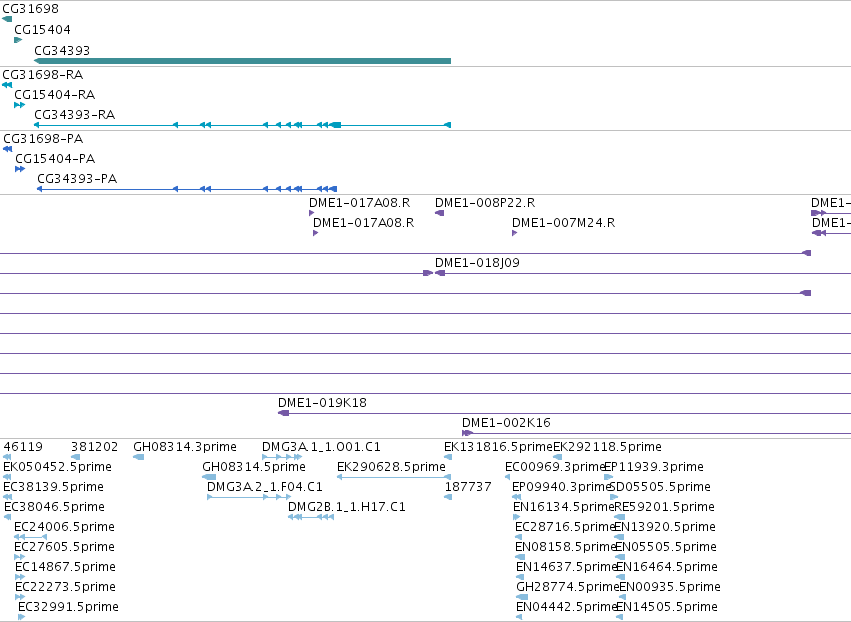Select the EC27605.5prime label

click(x=65, y=547)
